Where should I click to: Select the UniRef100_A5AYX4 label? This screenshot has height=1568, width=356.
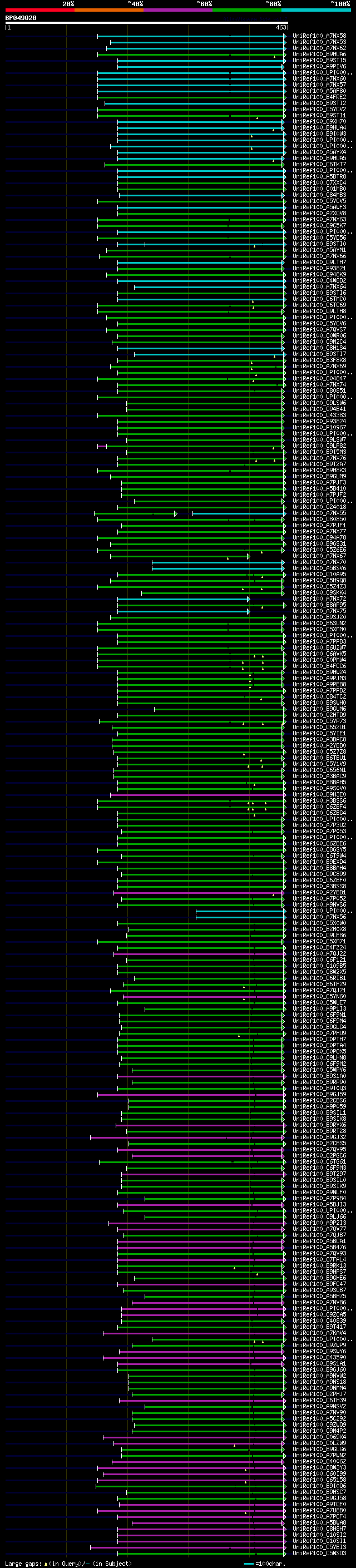[319, 152]
